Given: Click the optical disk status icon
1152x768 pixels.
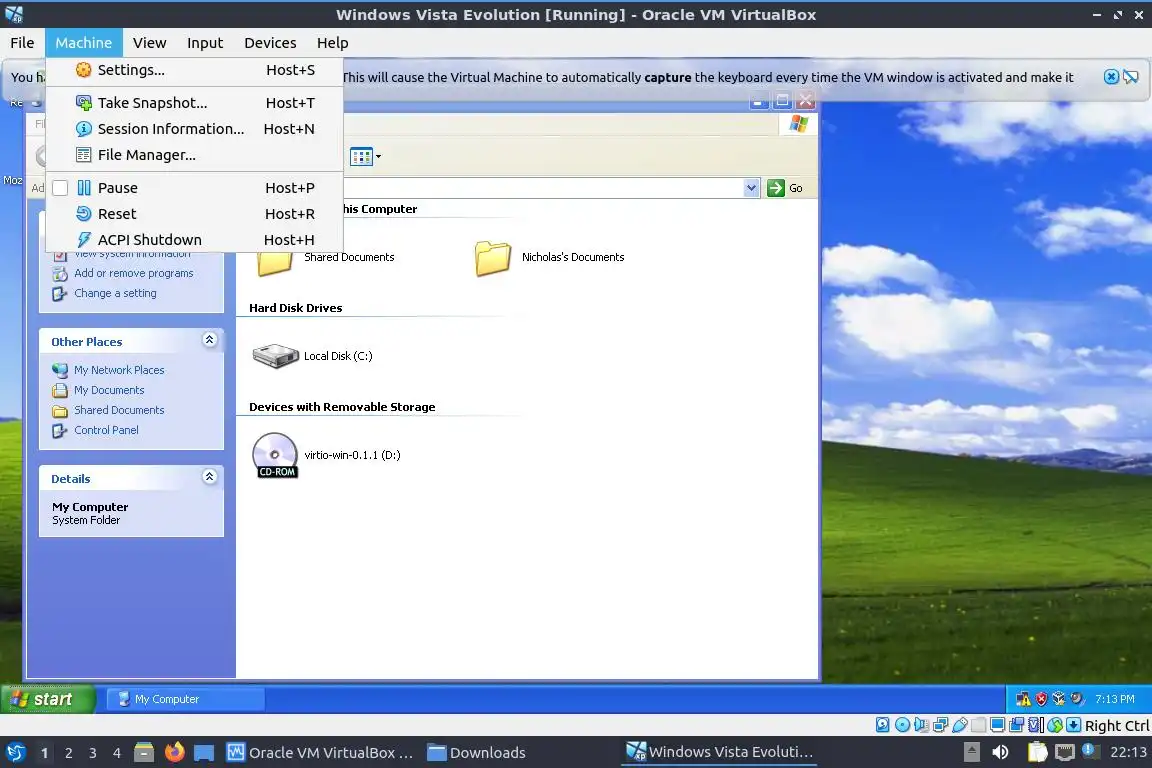Looking at the screenshot, I should coord(902,725).
